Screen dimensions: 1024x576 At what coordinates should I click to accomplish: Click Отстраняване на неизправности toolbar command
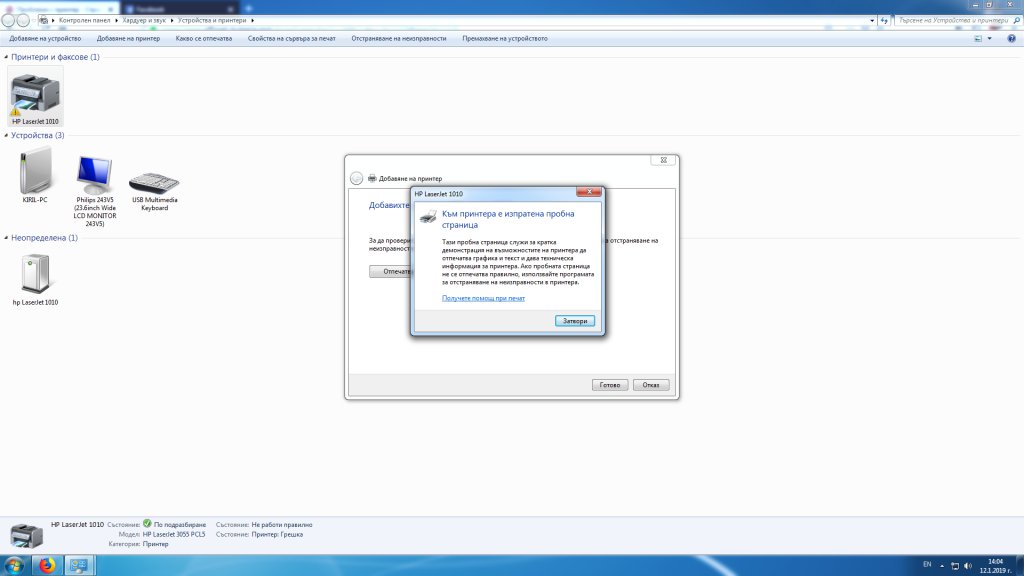point(398,39)
